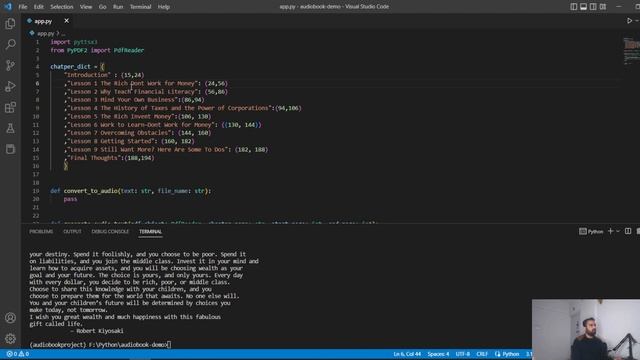The height and width of the screenshot is (360, 640).
Task: Open the Go menu
Action: click(x=102, y=7)
